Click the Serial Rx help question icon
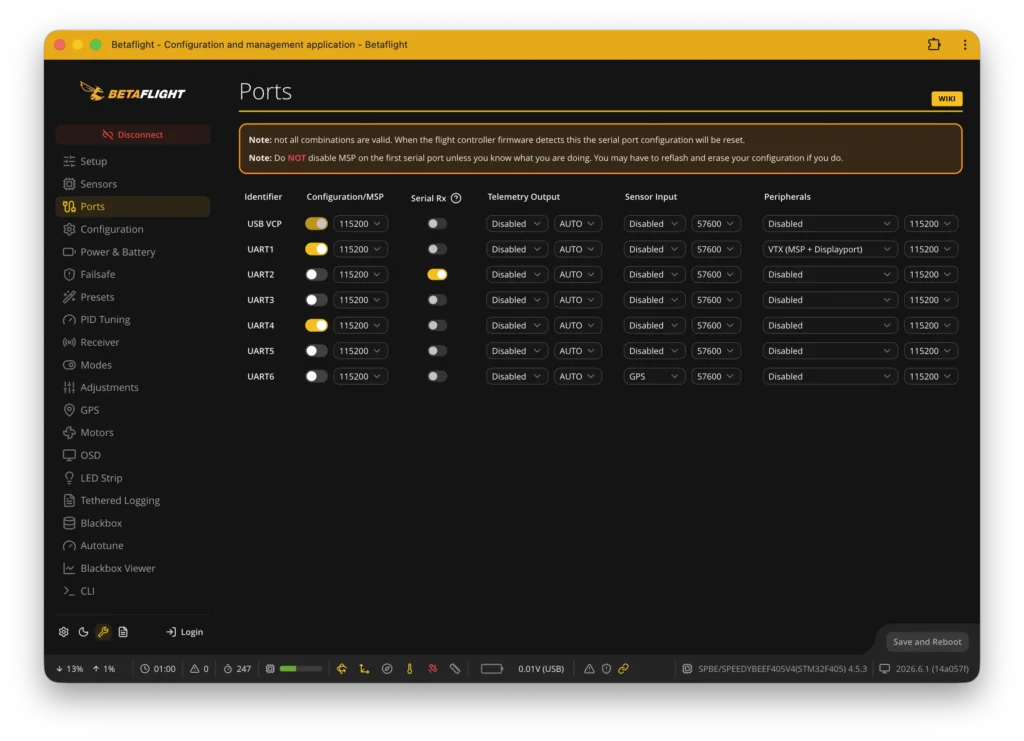The image size is (1024, 741). (x=456, y=198)
